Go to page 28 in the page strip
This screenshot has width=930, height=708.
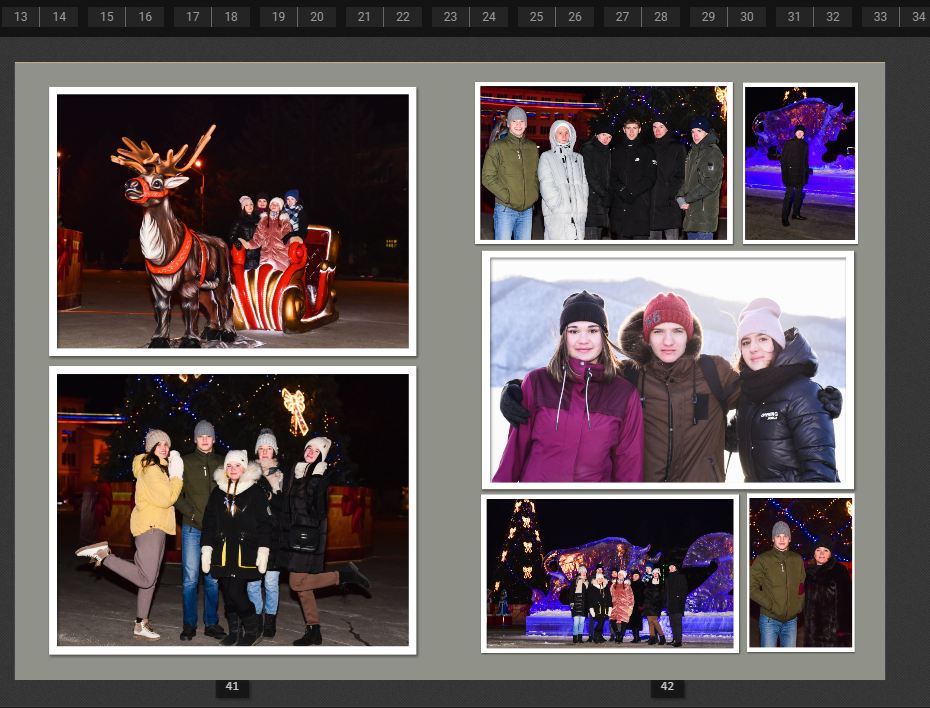pos(661,17)
